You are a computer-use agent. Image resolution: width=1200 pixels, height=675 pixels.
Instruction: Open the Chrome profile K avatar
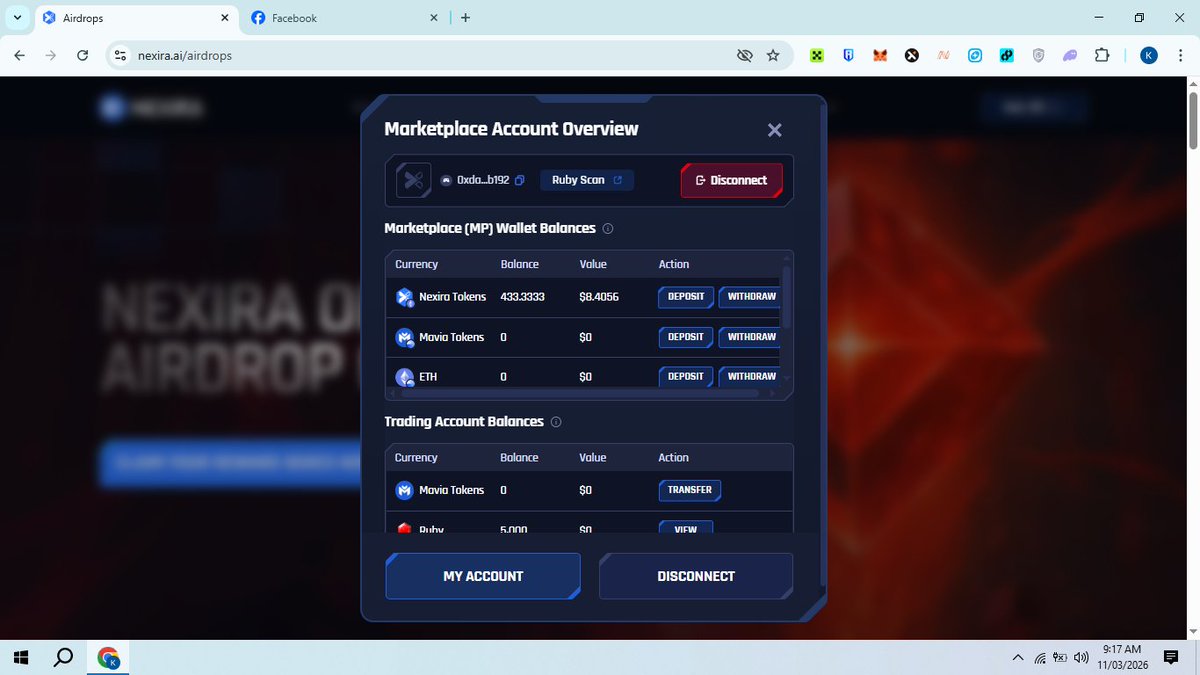(1149, 56)
